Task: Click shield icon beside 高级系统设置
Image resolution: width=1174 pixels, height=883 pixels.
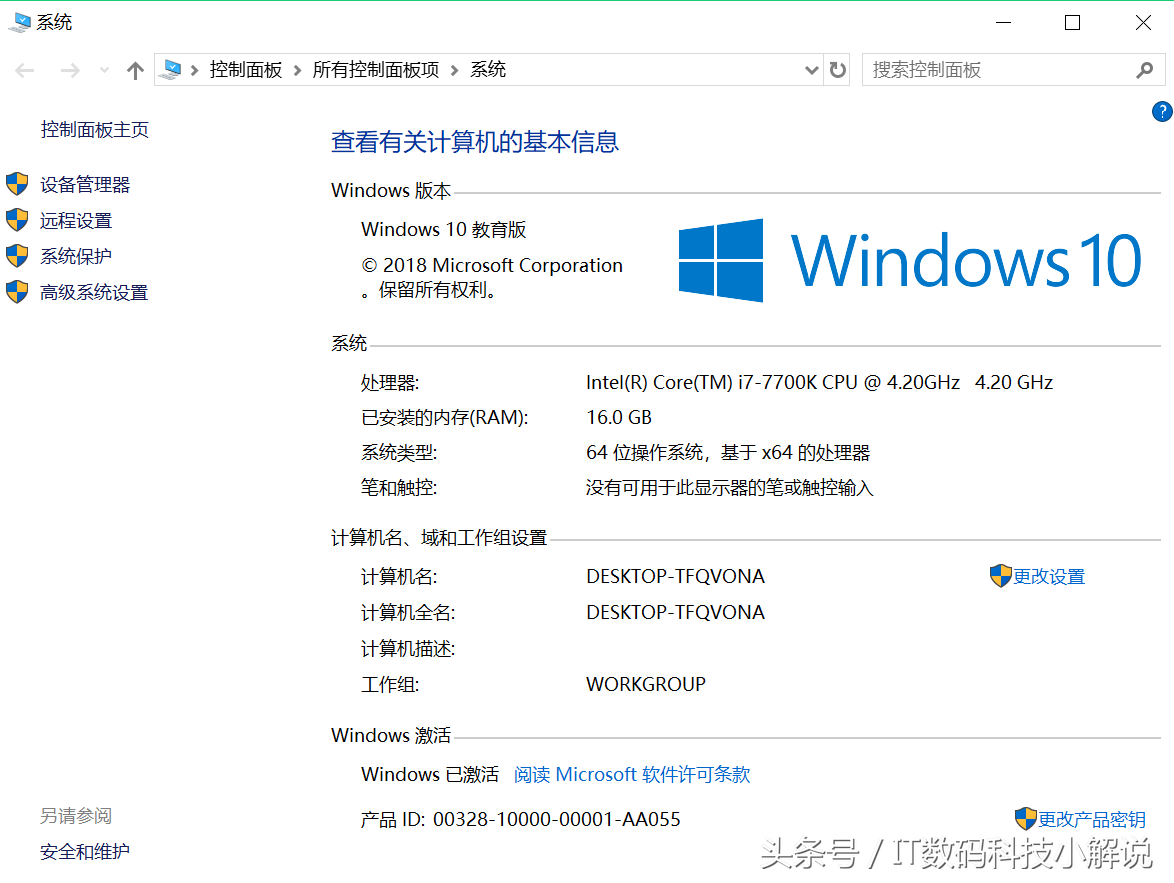Action: pos(17,292)
